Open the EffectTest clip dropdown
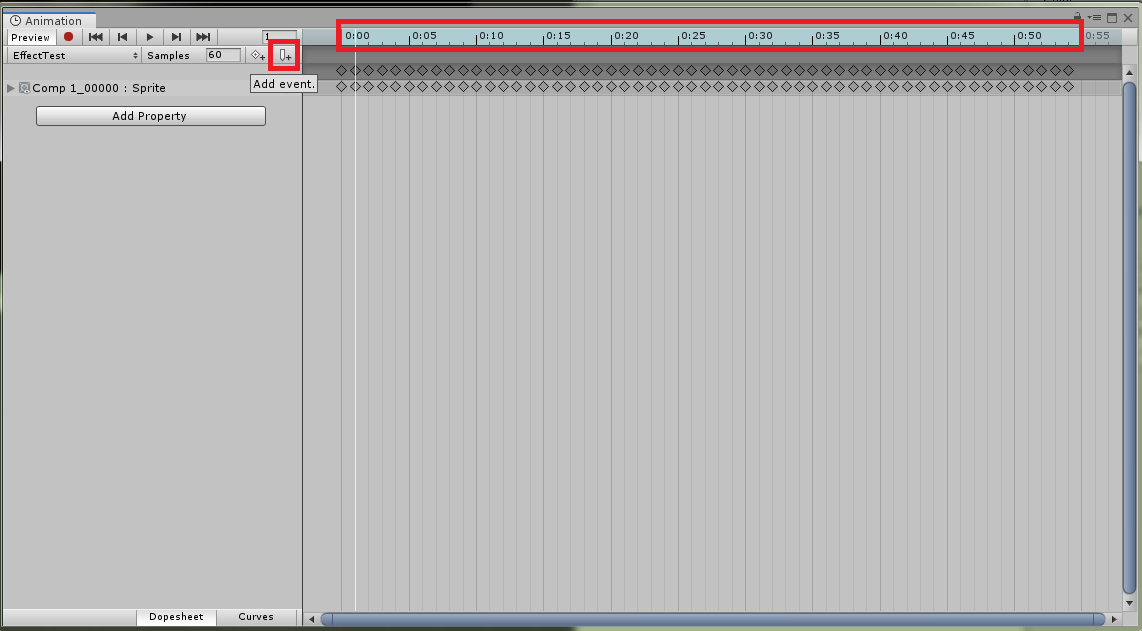This screenshot has width=1142, height=631. (x=75, y=55)
